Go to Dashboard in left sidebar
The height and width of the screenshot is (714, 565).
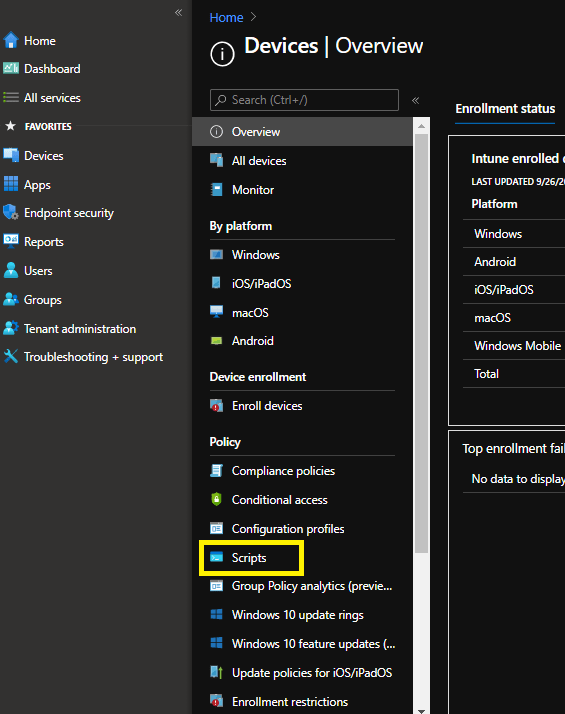click(52, 69)
